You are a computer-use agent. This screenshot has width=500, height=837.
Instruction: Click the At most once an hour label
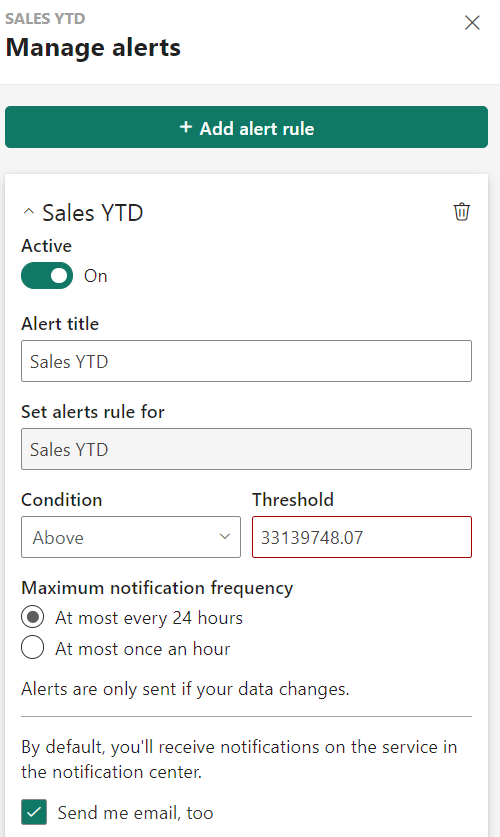(x=143, y=649)
